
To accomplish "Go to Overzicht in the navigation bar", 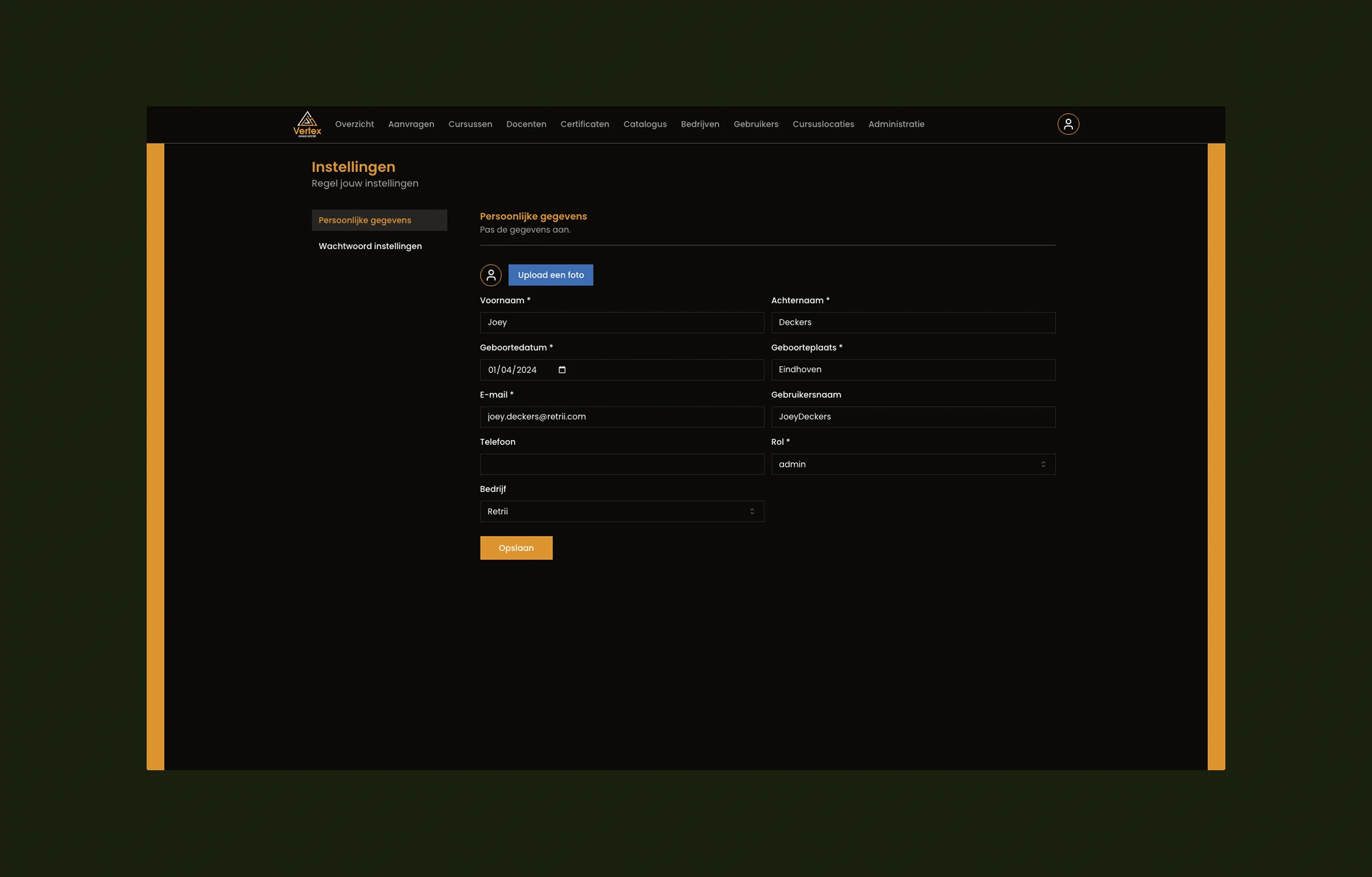I will click(354, 124).
